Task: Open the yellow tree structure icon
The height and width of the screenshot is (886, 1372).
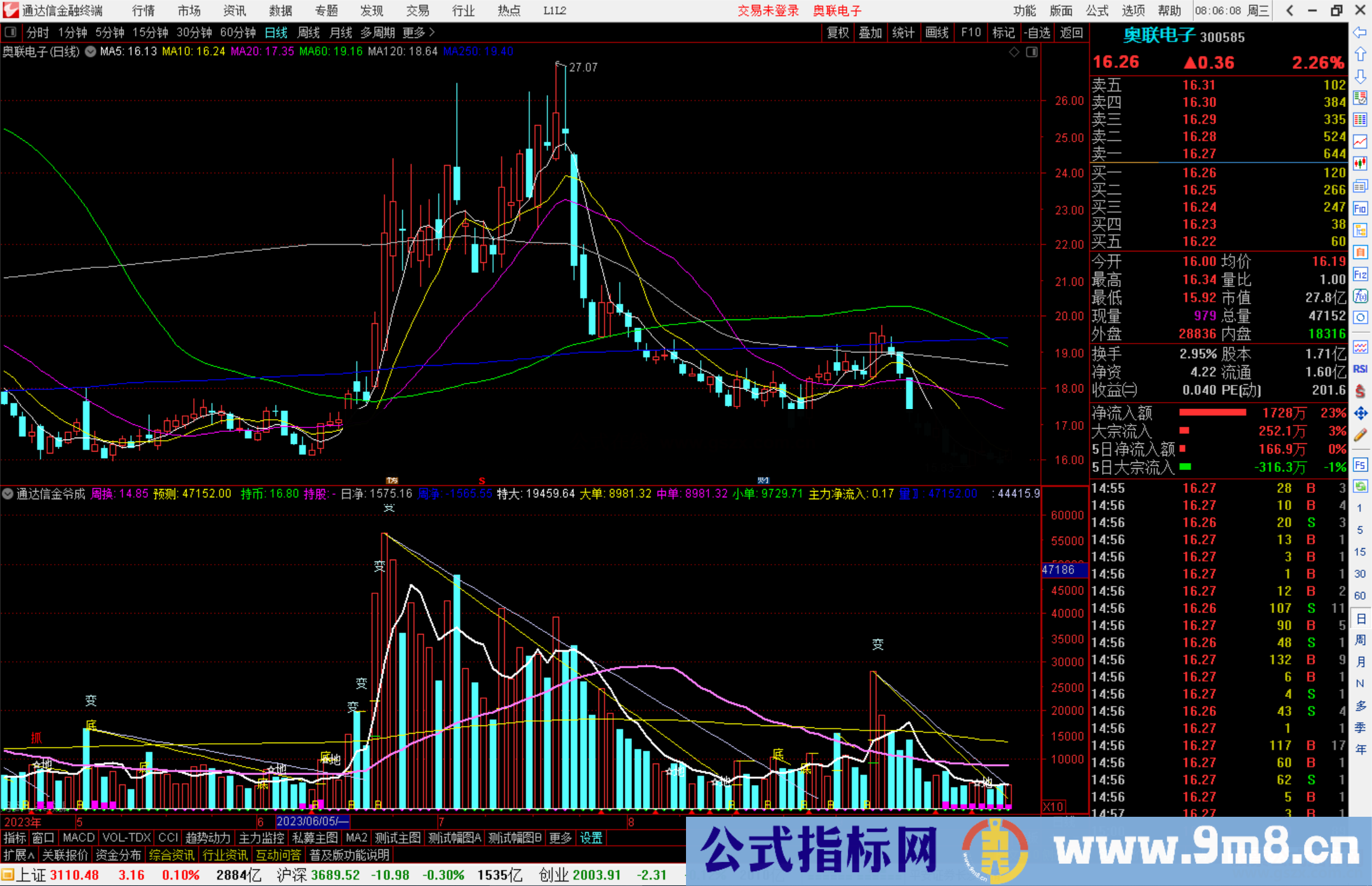Action: (1360, 230)
